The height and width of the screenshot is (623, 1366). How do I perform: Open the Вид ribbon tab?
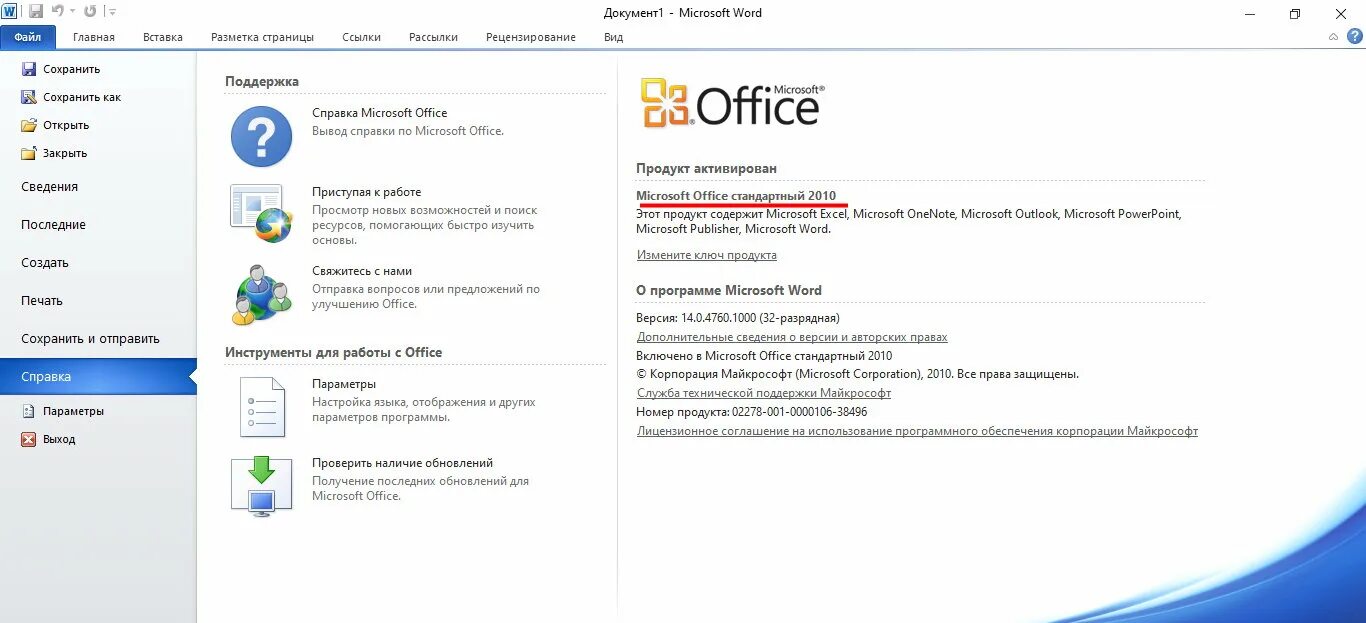614,37
